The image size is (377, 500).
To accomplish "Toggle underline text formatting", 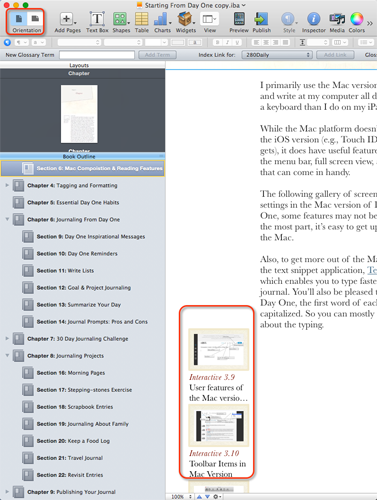I will (x=237, y=43).
